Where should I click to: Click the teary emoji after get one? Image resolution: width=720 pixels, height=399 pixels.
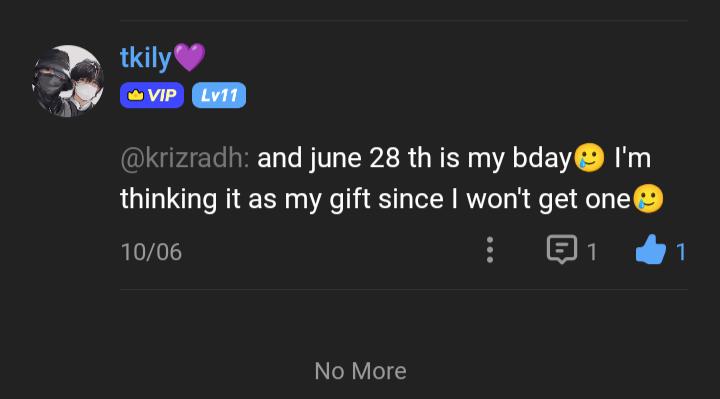[648, 198]
